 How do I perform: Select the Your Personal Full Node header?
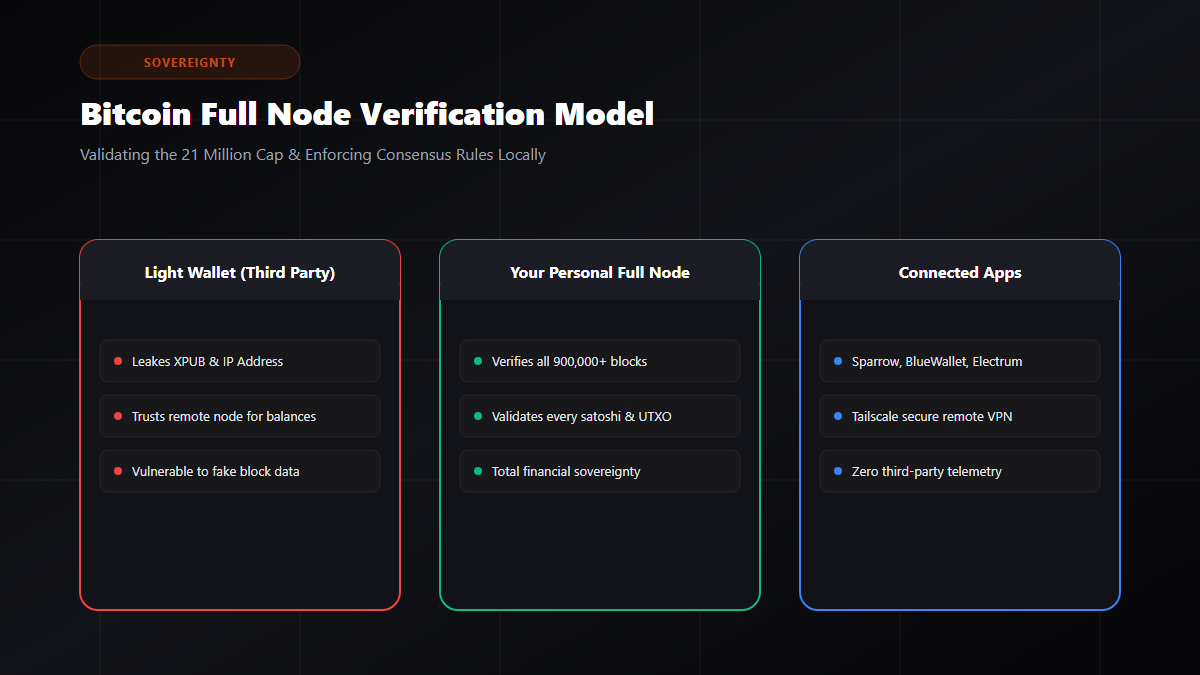[x=600, y=272]
